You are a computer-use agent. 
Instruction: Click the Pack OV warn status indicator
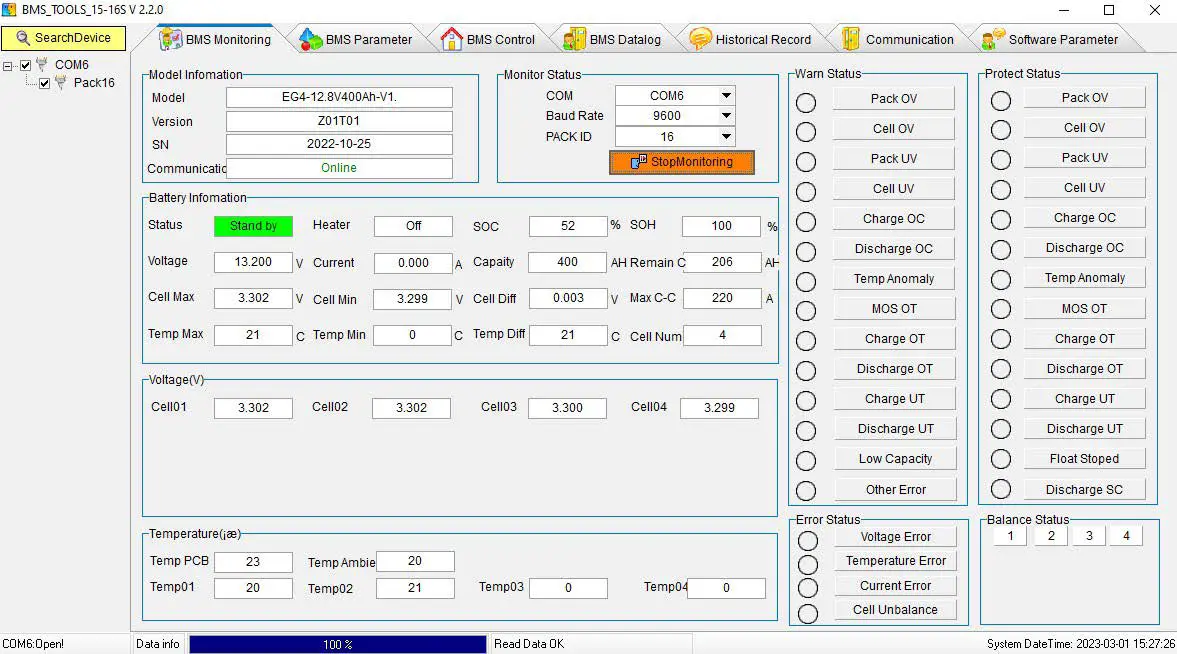pos(806,102)
